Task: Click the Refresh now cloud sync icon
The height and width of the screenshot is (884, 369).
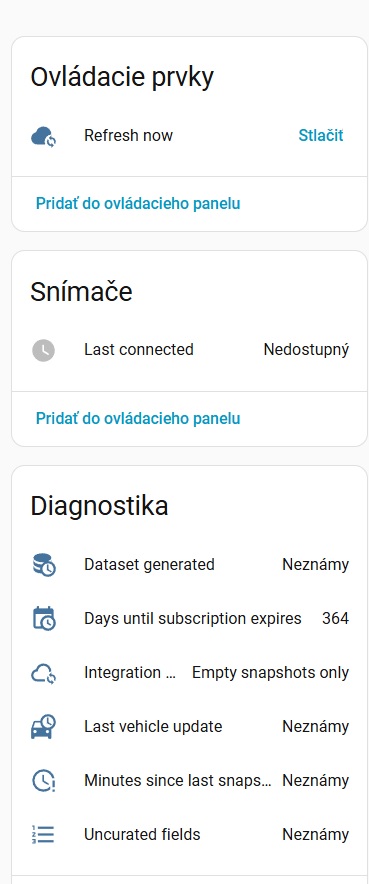Action: (43, 136)
